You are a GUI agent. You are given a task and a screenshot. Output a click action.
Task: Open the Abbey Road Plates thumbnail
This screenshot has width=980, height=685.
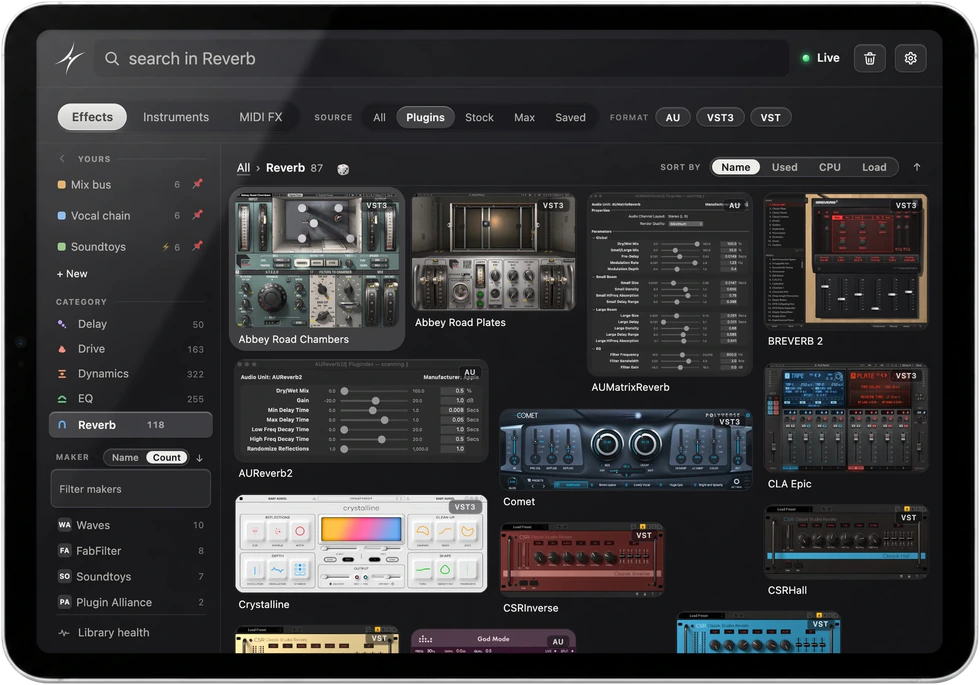coord(493,252)
